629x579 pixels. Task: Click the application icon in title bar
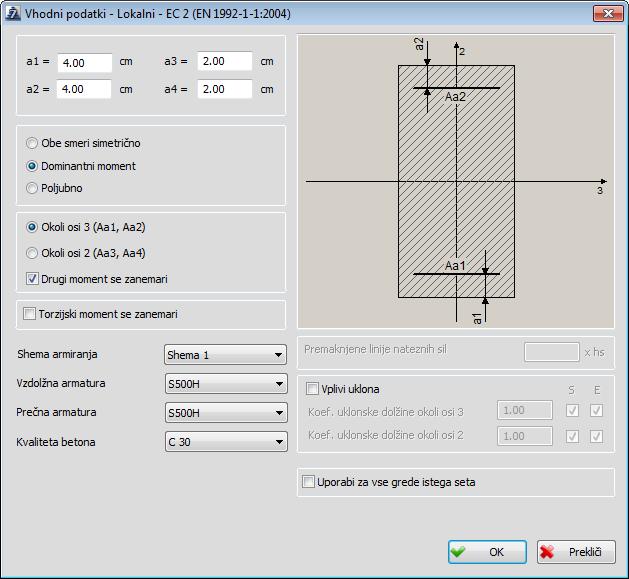[12, 13]
